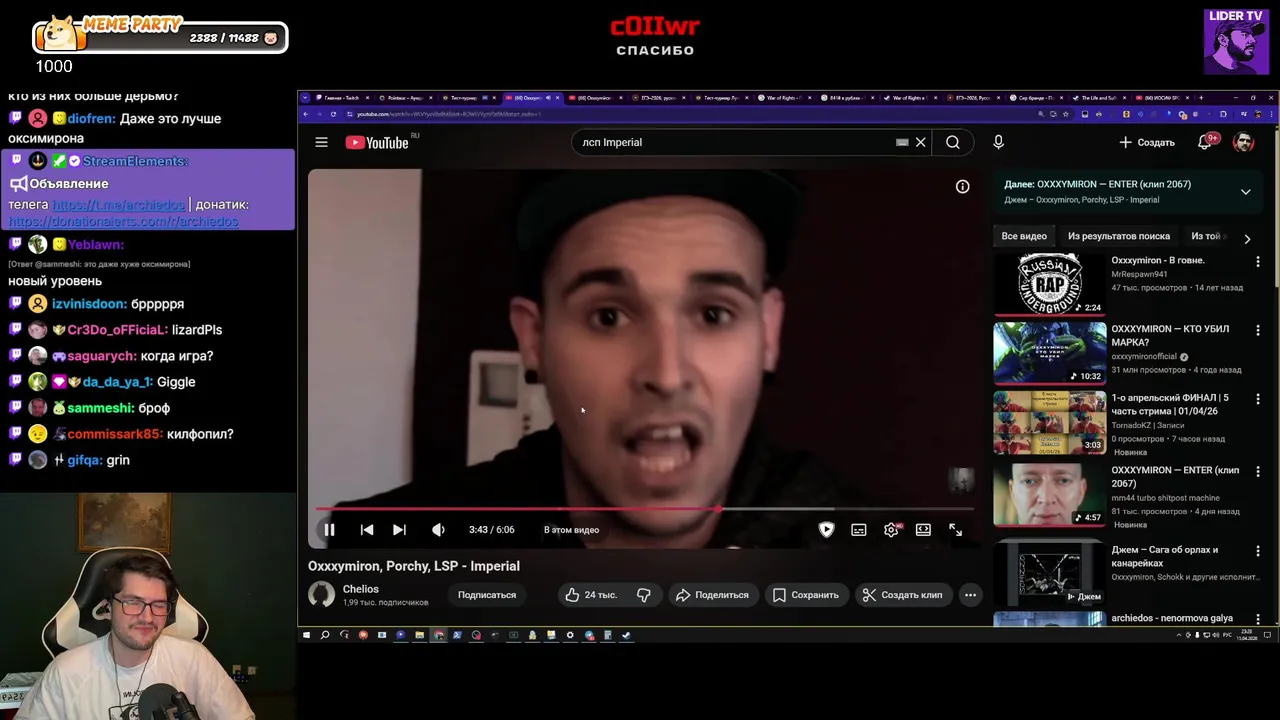Mute the video volume speaker icon
This screenshot has width=1280, height=720.
[x=438, y=530]
